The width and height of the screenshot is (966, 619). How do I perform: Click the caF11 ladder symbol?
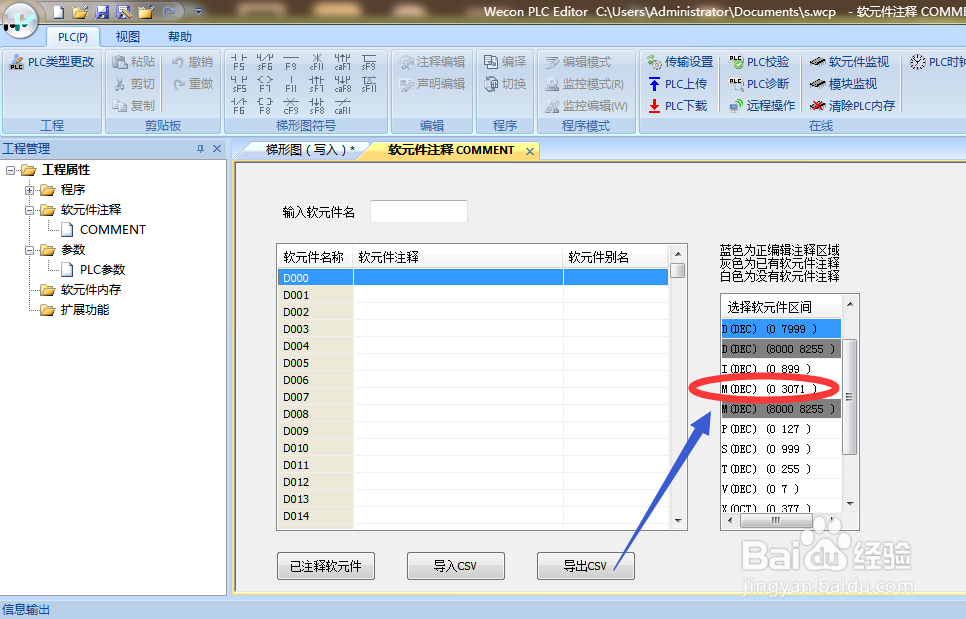pos(343,106)
